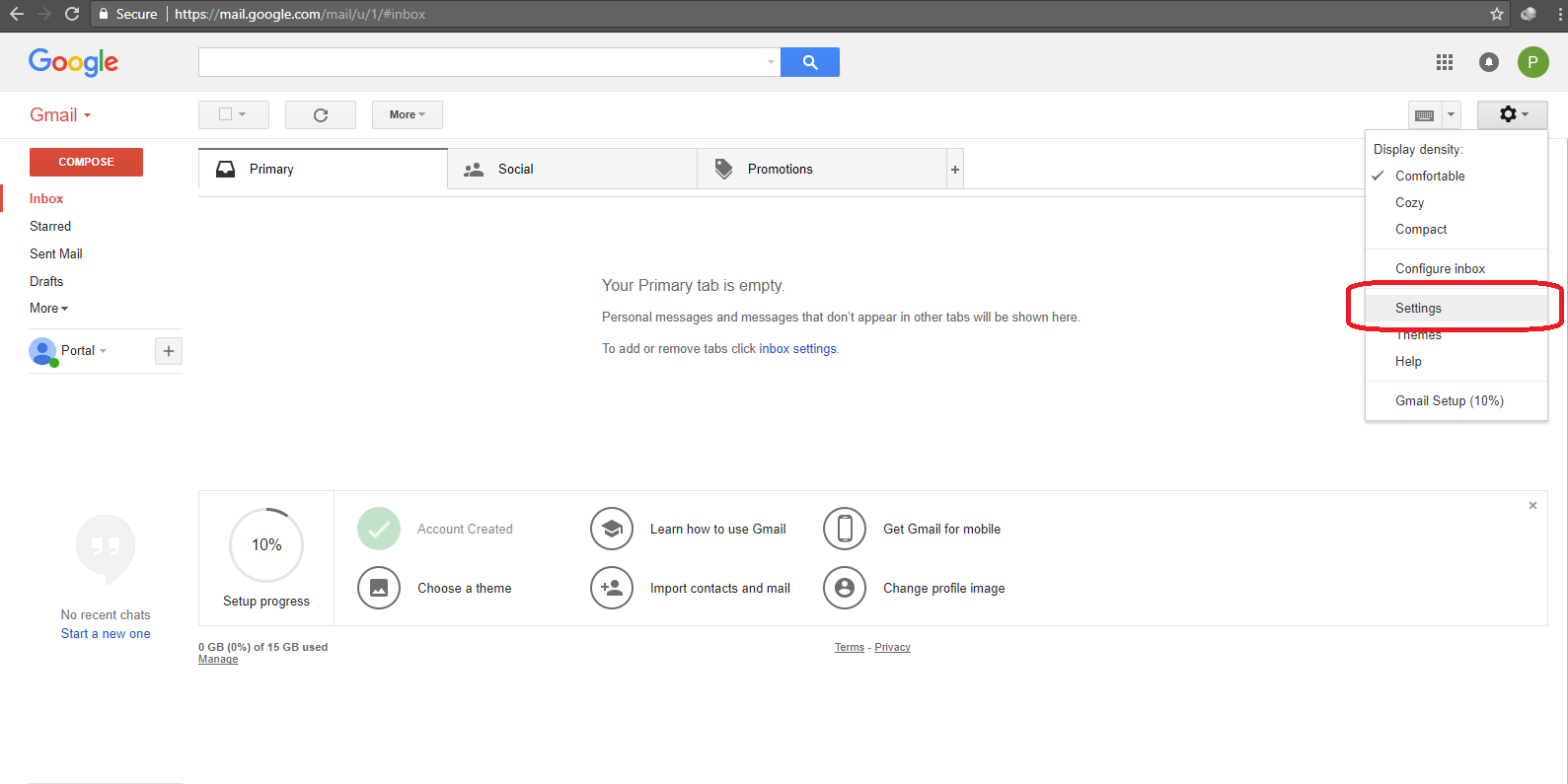
Task: Open Gmail Setup (10%) menu entry
Action: 1456,400
